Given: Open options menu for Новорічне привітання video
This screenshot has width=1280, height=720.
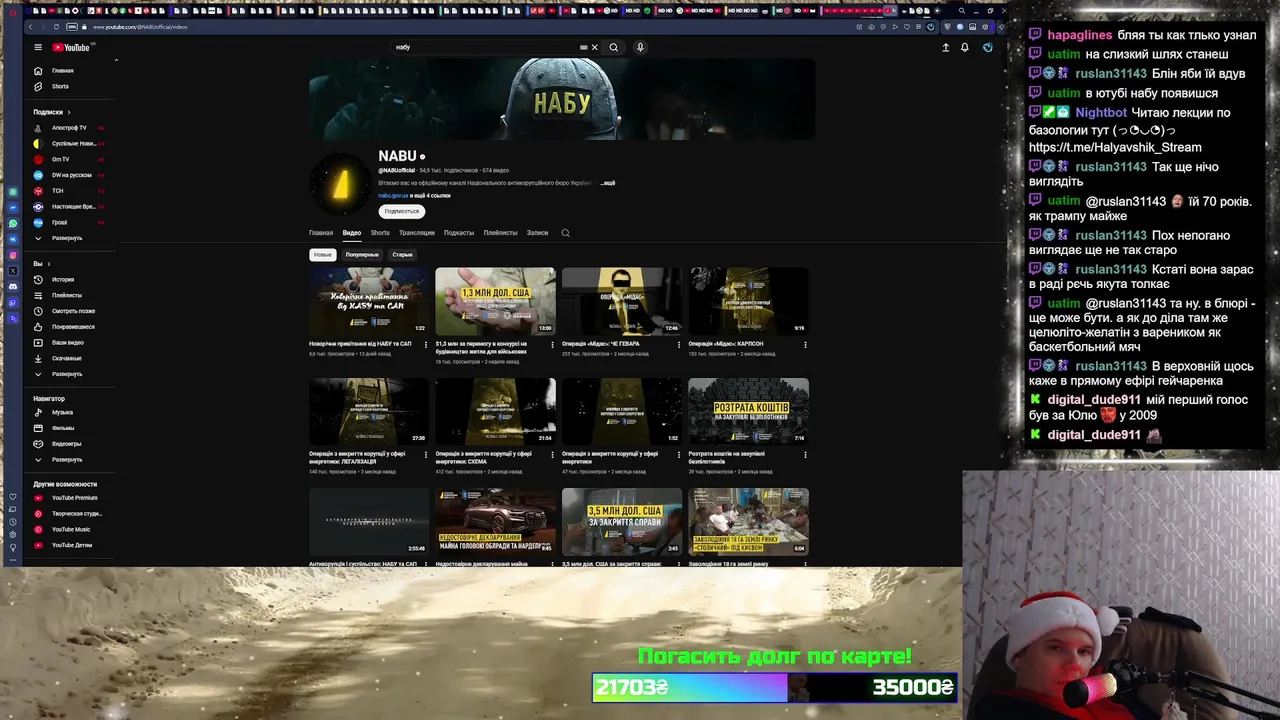Looking at the screenshot, I should coord(426,345).
